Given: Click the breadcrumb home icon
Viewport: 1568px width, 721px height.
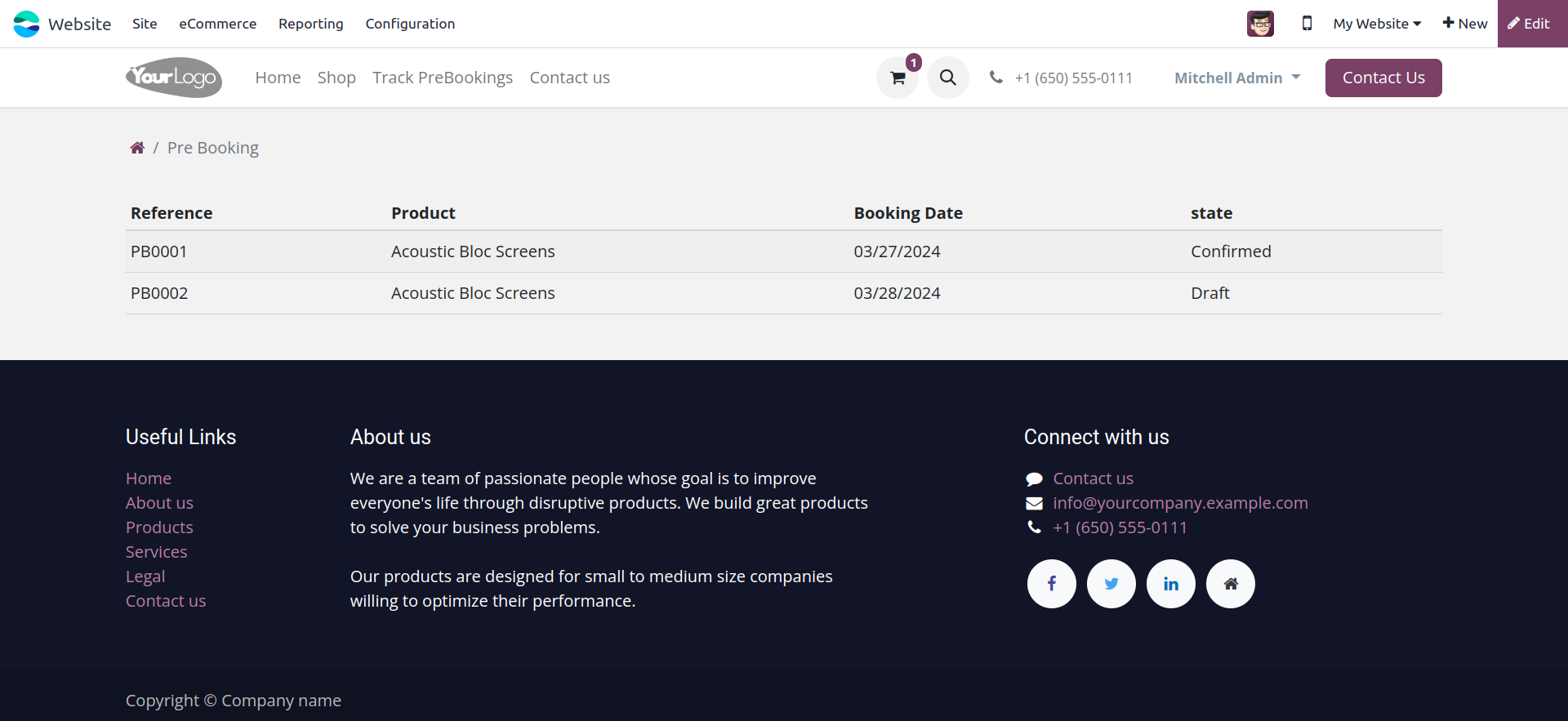Looking at the screenshot, I should click(x=137, y=148).
